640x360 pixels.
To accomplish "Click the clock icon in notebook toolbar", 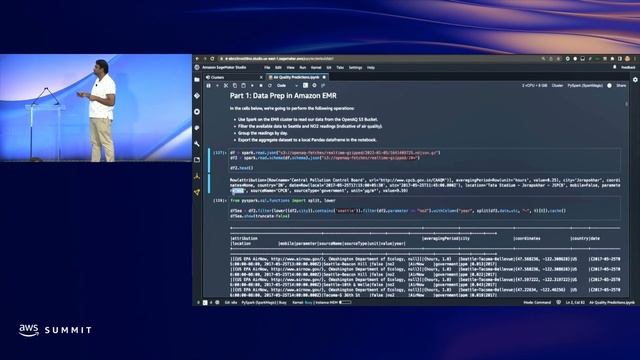I will pyautogui.click(x=314, y=85).
